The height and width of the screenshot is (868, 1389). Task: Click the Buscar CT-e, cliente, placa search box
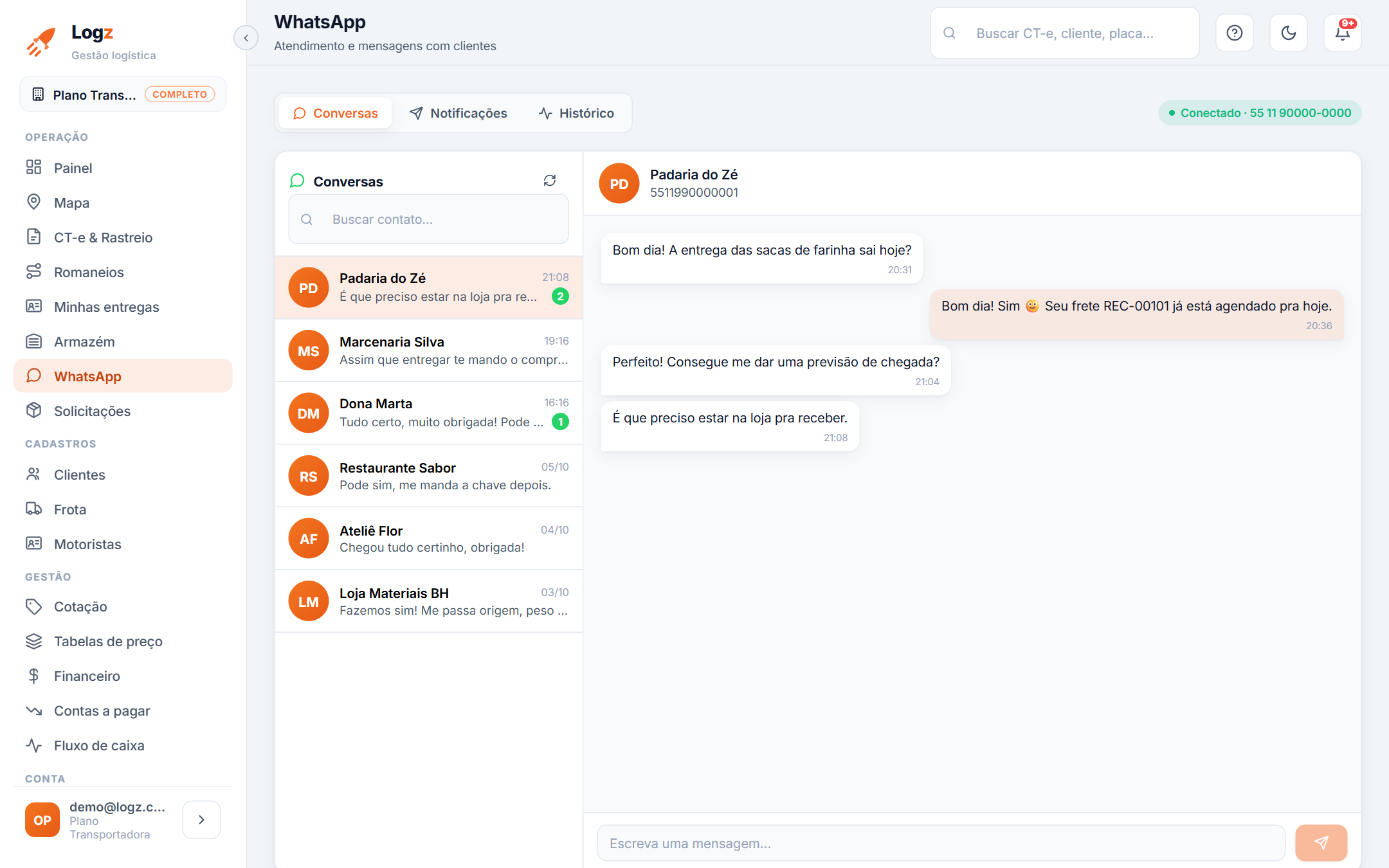pos(1065,33)
